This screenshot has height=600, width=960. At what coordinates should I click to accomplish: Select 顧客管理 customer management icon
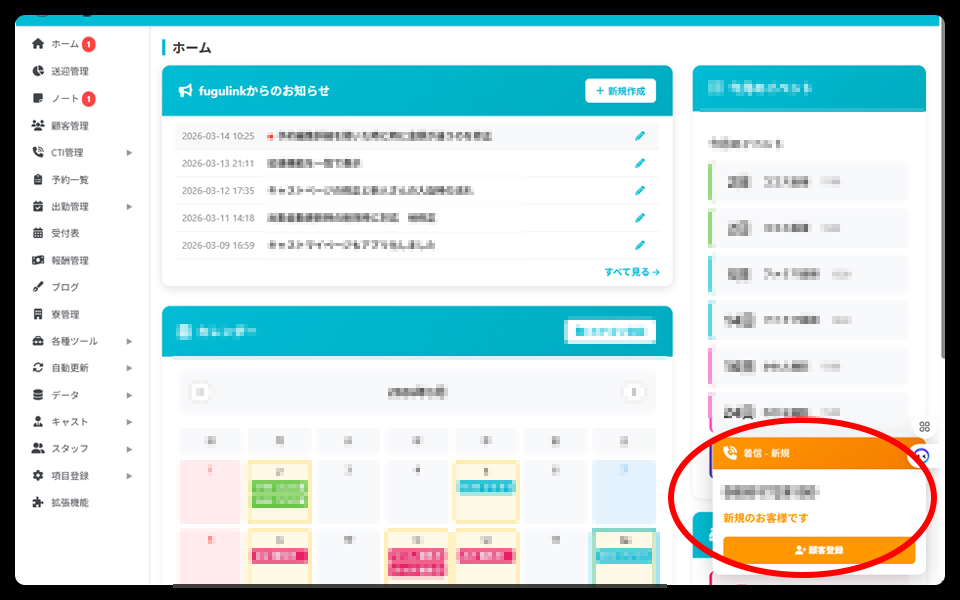click(x=38, y=126)
